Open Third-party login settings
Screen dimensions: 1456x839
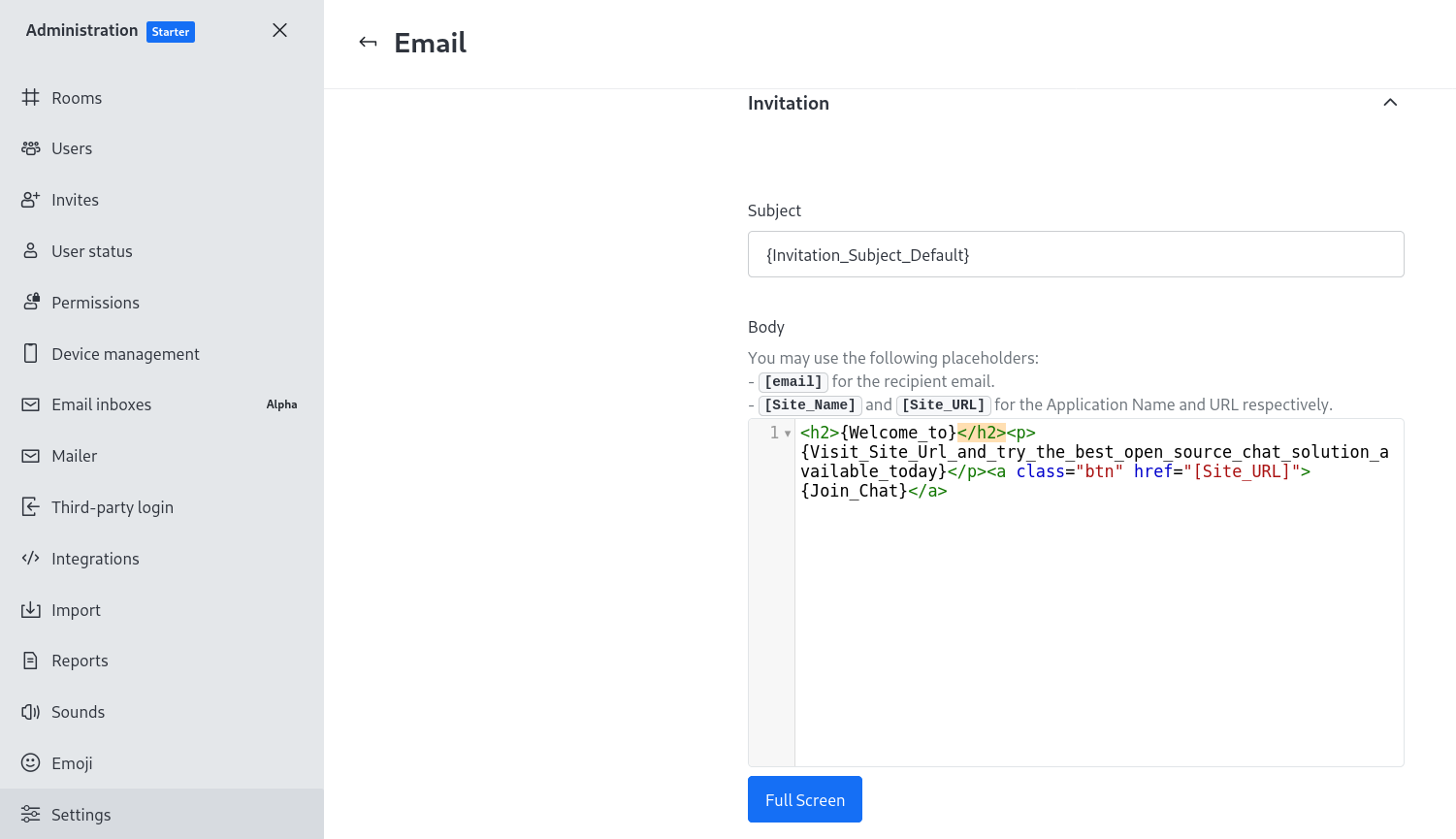click(162, 507)
